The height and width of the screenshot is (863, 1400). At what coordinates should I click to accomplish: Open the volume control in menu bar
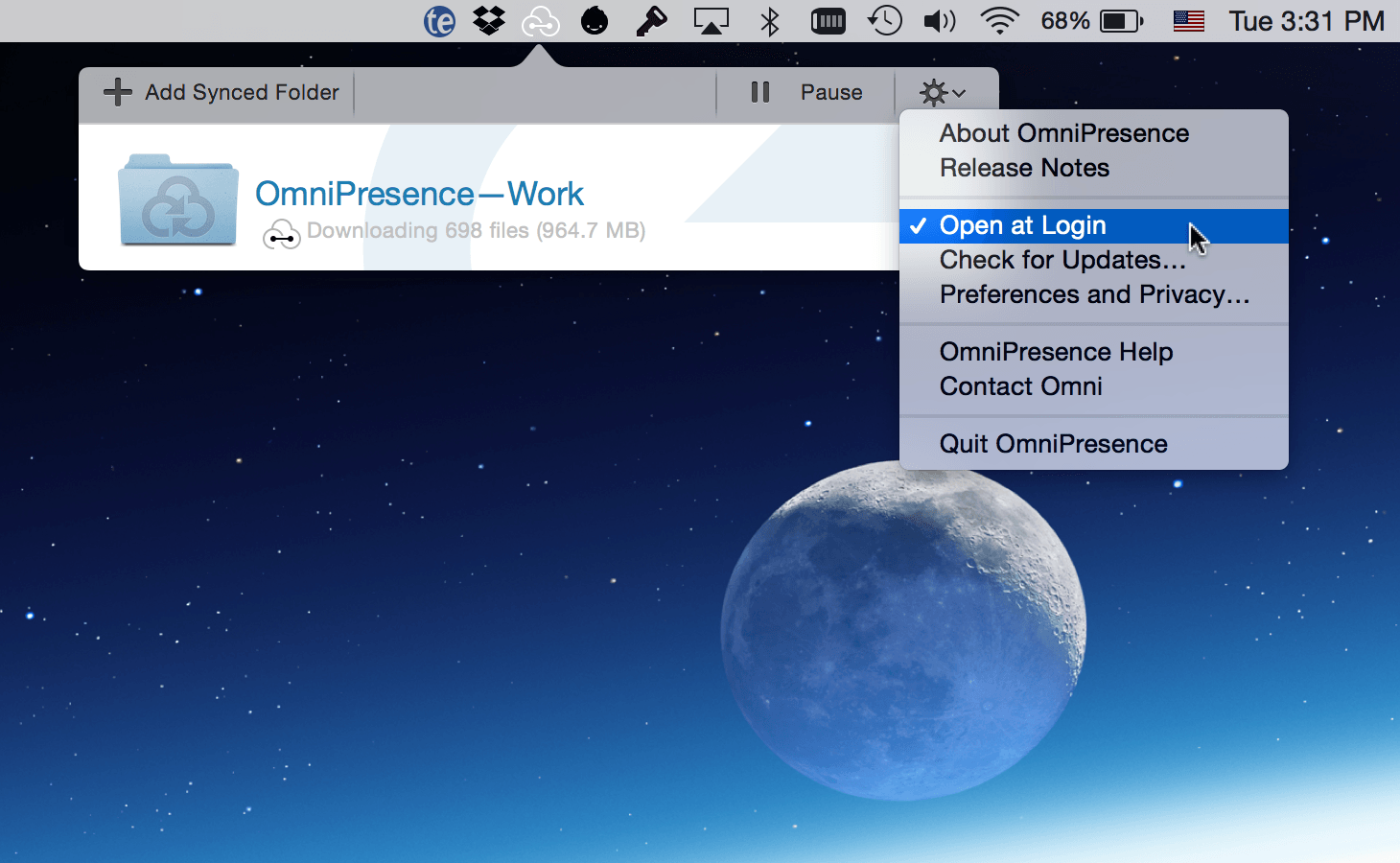point(939,21)
